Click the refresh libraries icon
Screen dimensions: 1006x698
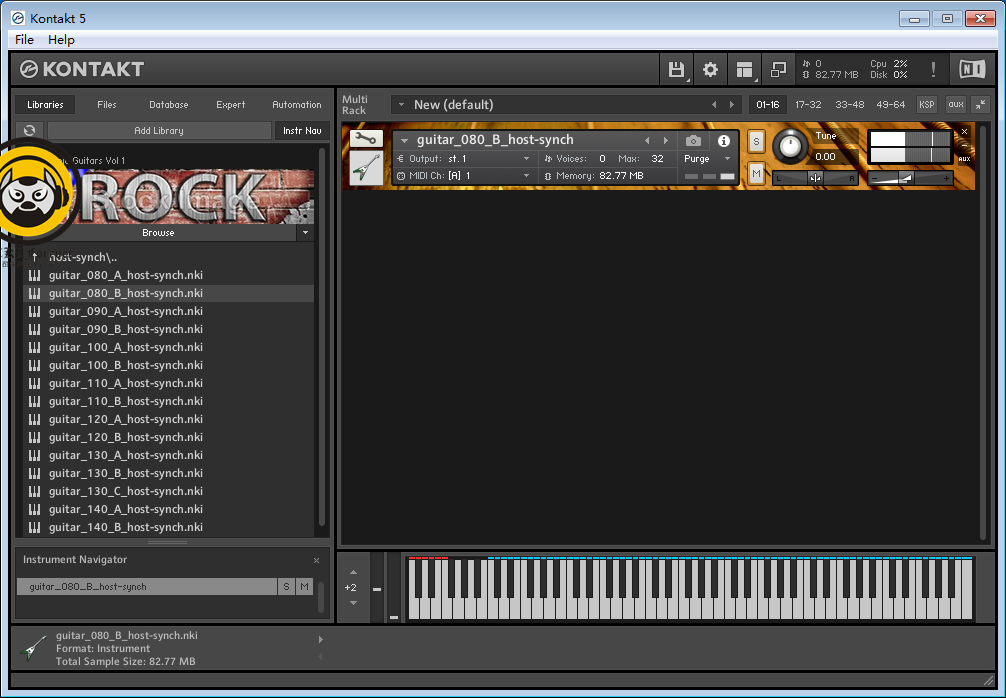30,130
